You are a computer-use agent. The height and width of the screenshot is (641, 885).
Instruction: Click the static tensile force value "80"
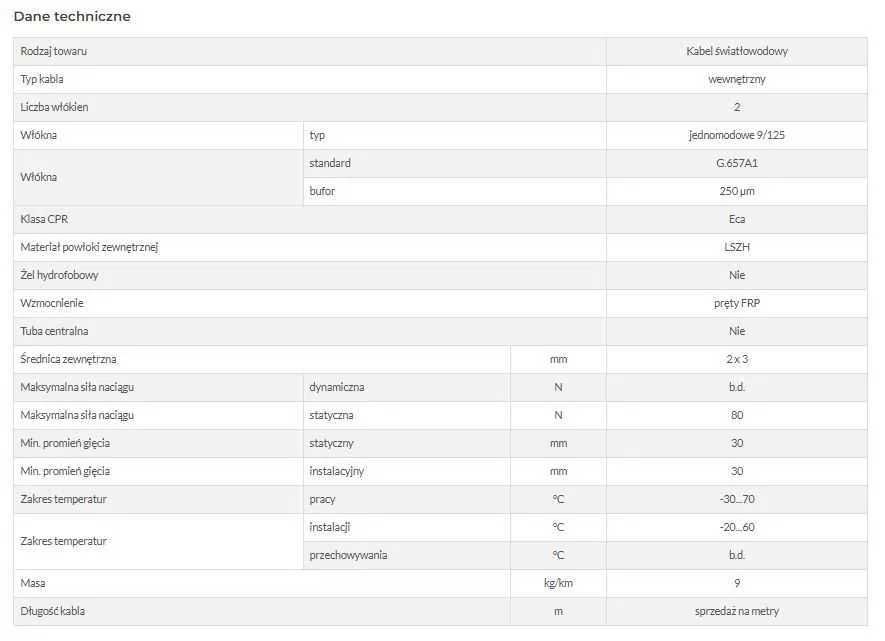click(737, 415)
